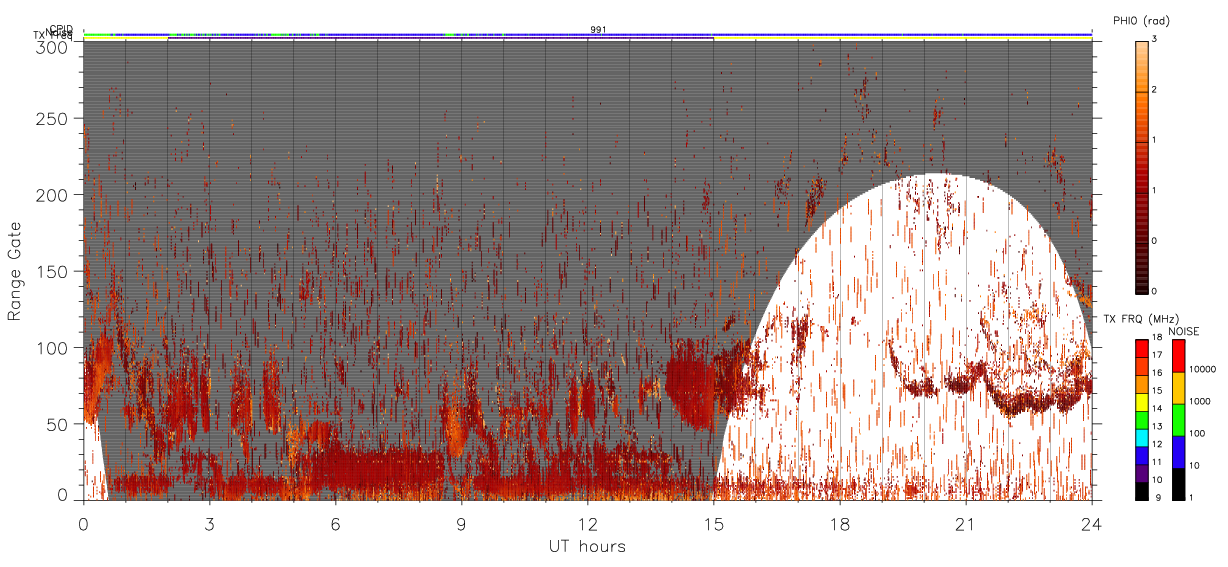Click the '50' tick on Range Gate axis

pyautogui.click(x=58, y=424)
